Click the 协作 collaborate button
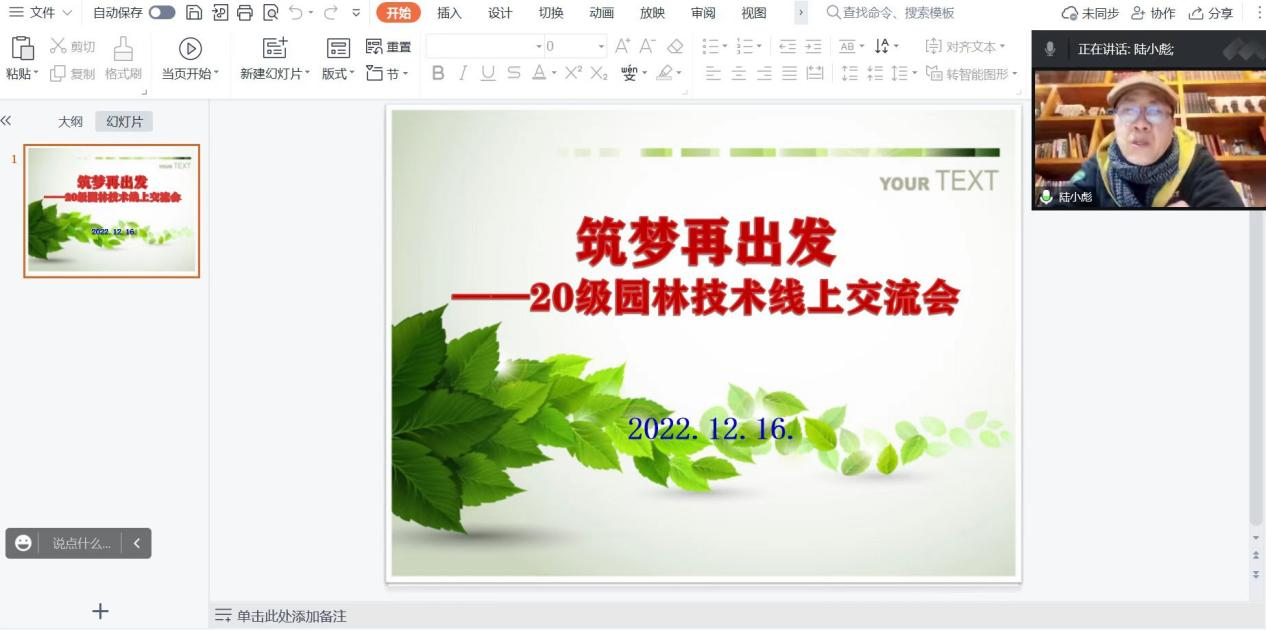 pos(1153,13)
